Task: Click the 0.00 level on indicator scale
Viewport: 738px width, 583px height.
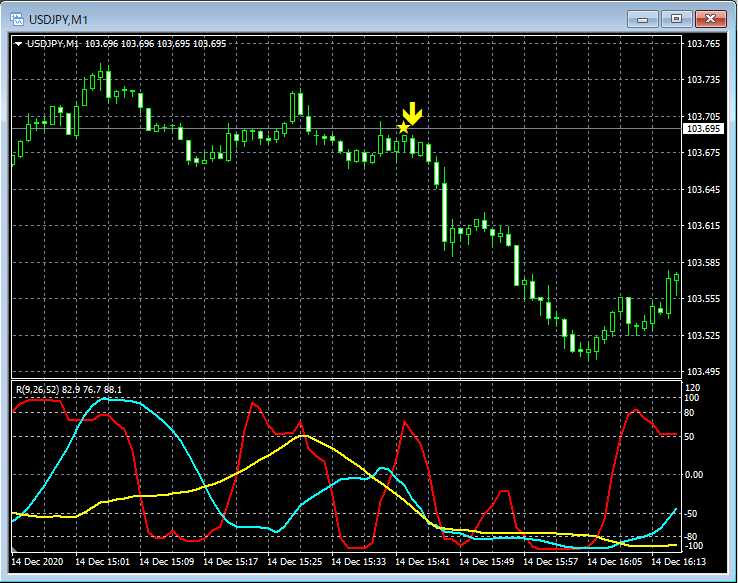Action: (x=695, y=474)
